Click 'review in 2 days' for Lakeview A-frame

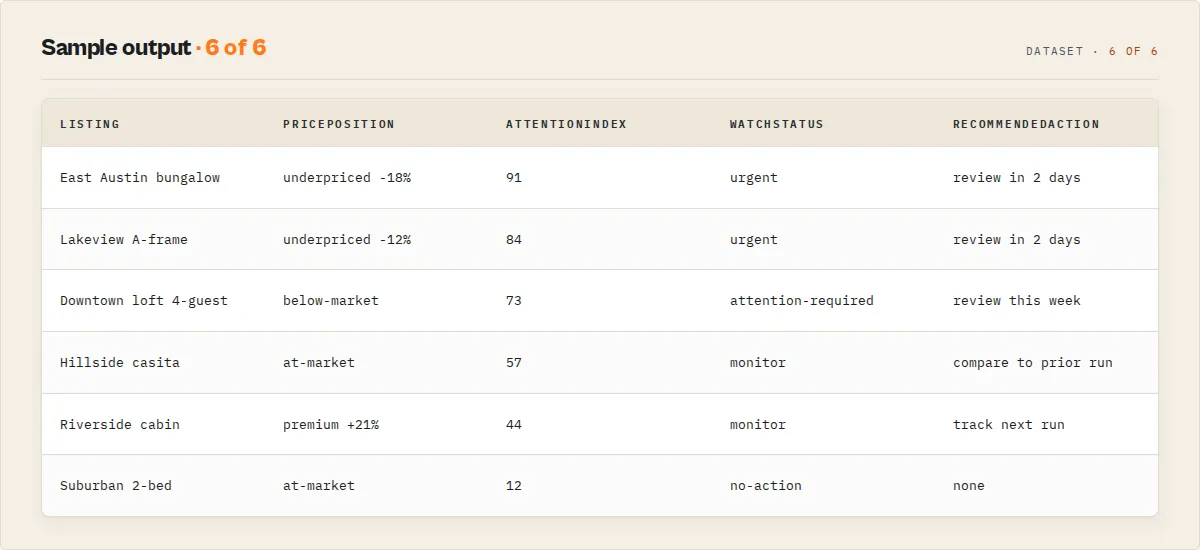tap(1017, 240)
